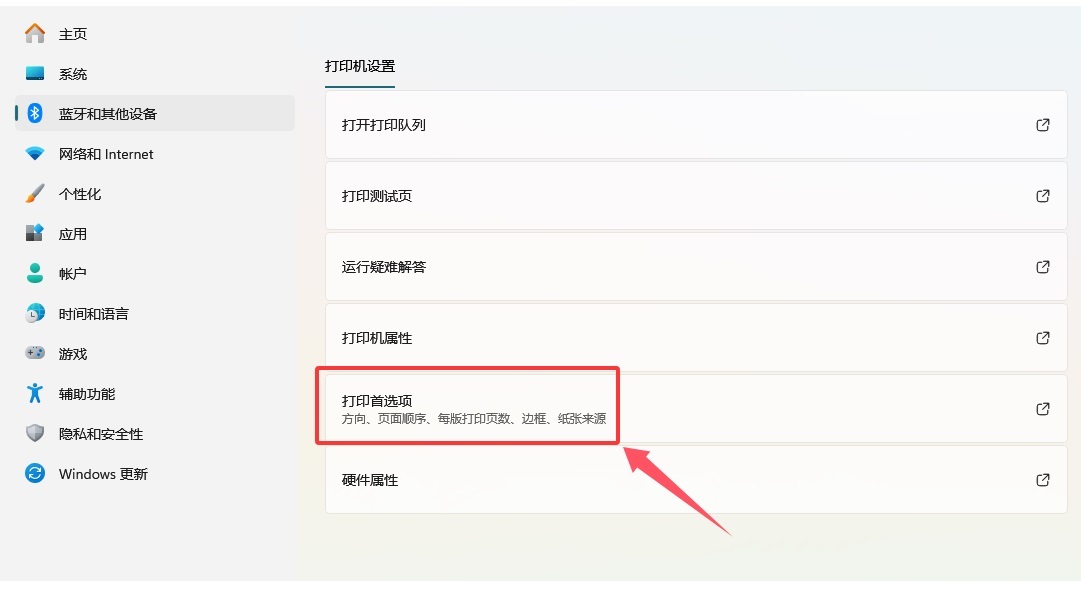
Task: Click the Privacy shield icon
Action: pyautogui.click(x=34, y=433)
